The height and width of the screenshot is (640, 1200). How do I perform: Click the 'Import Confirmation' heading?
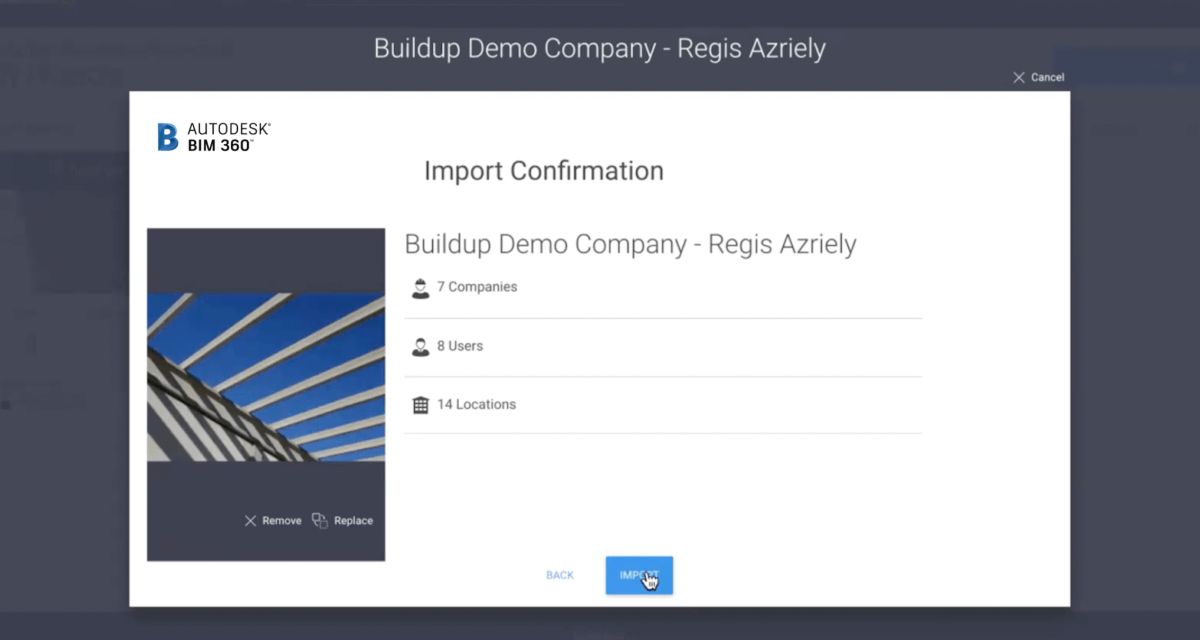[x=544, y=171]
